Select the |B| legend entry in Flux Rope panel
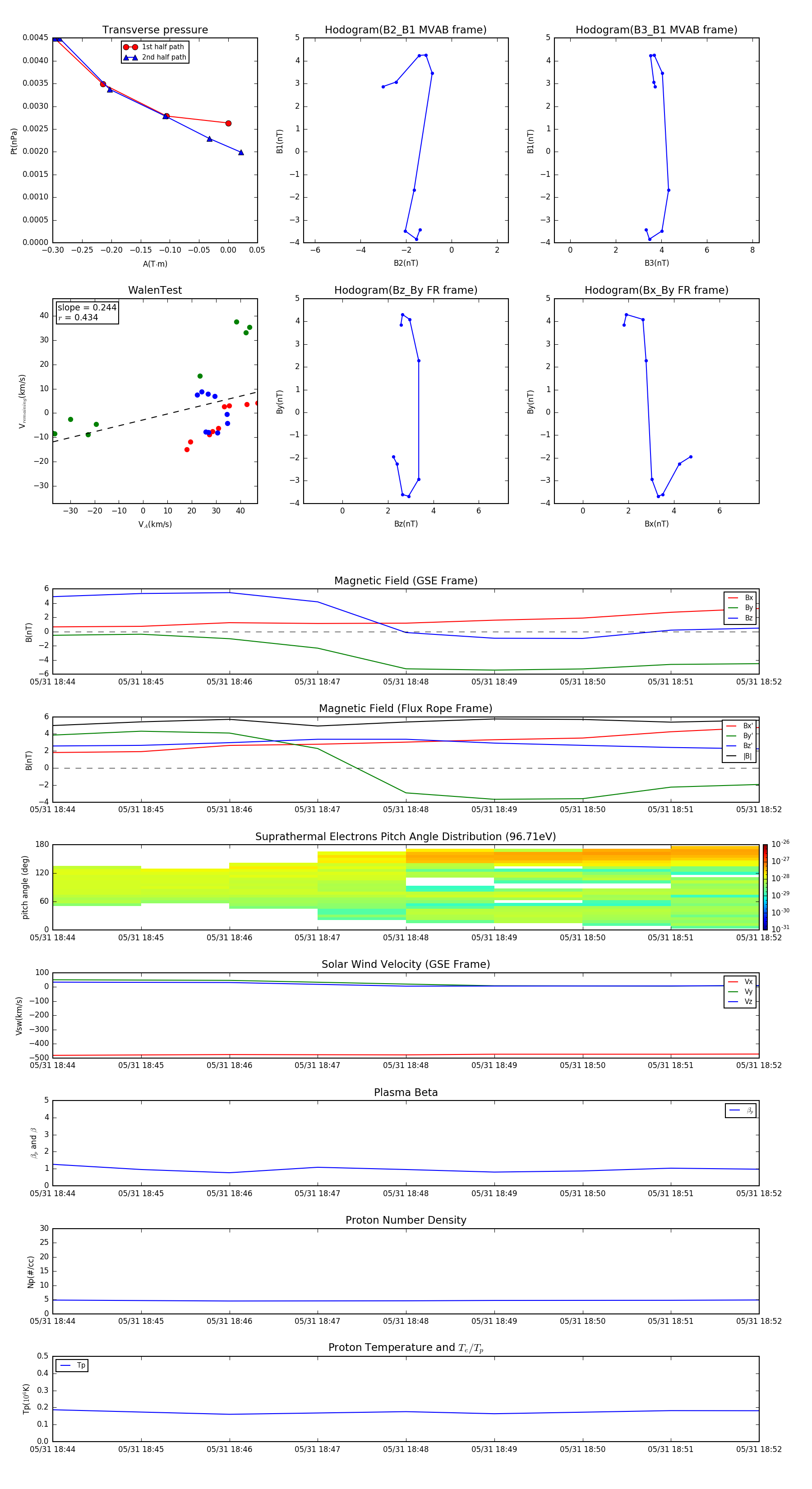 click(x=739, y=757)
